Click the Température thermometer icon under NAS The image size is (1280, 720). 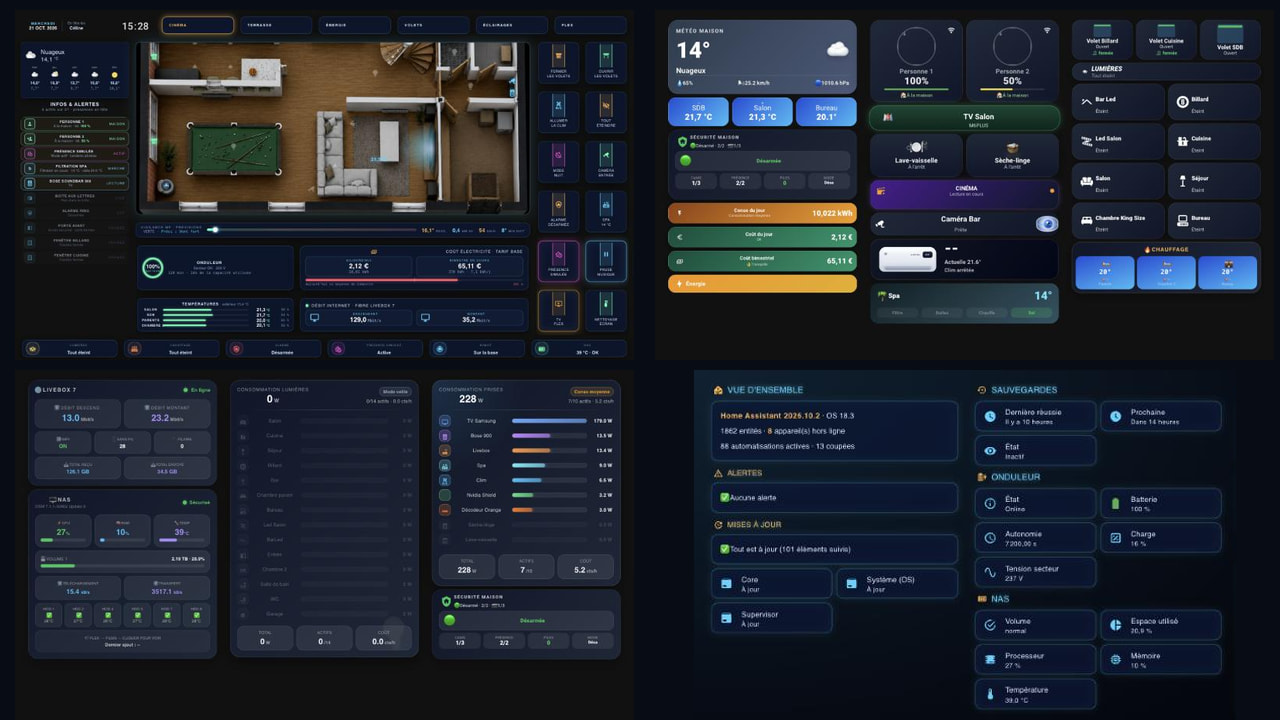(x=990, y=694)
